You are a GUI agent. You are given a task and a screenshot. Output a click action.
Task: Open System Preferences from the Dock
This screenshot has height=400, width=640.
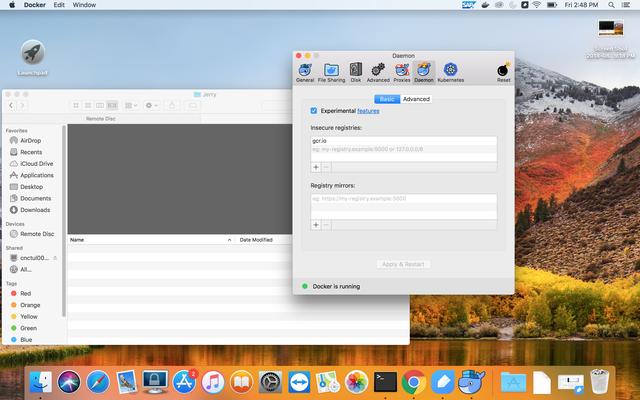[270, 382]
